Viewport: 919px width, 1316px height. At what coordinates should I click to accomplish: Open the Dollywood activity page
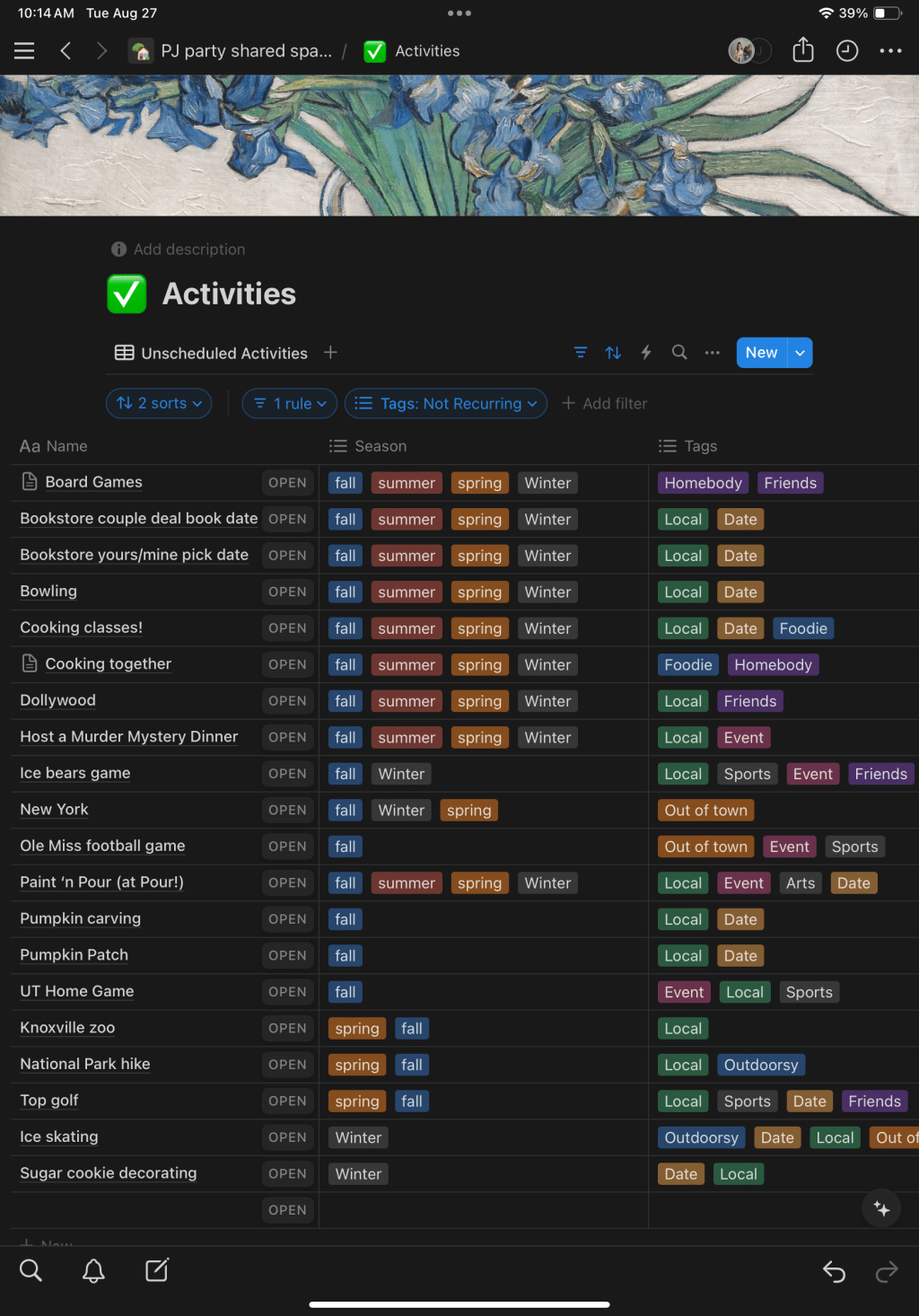coord(58,701)
